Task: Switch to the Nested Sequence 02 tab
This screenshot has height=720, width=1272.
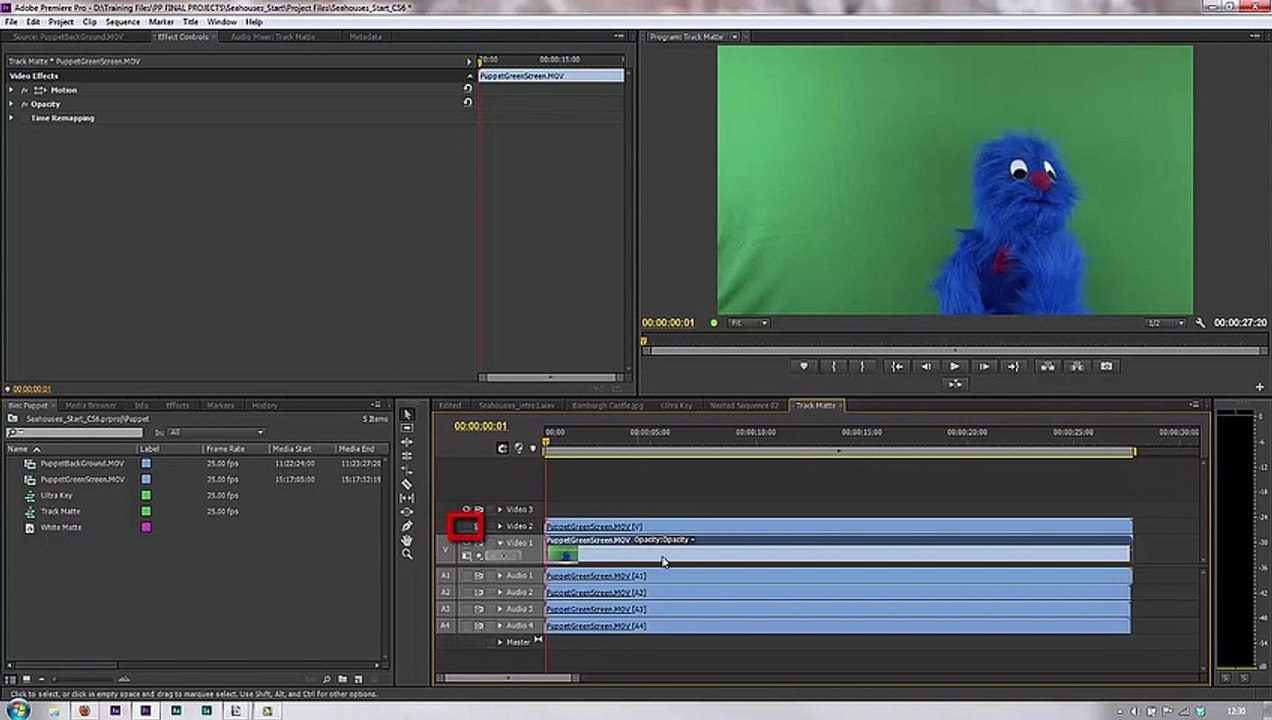Action: (x=743, y=405)
